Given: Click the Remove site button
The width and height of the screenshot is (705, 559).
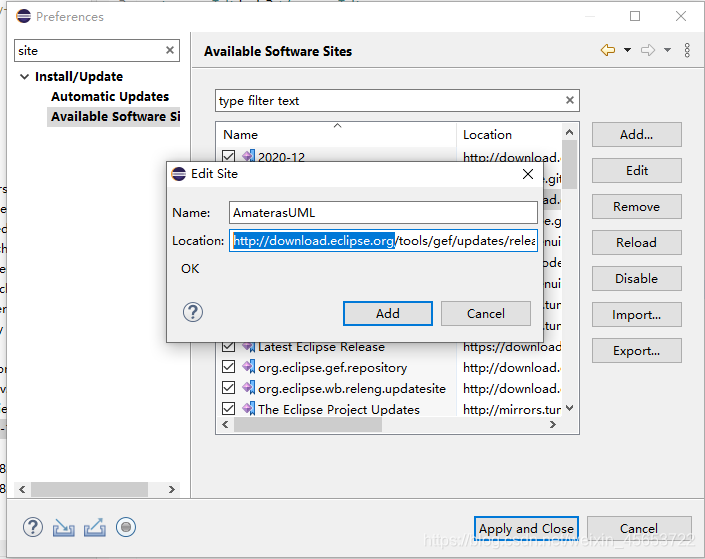Looking at the screenshot, I should click(x=637, y=206).
